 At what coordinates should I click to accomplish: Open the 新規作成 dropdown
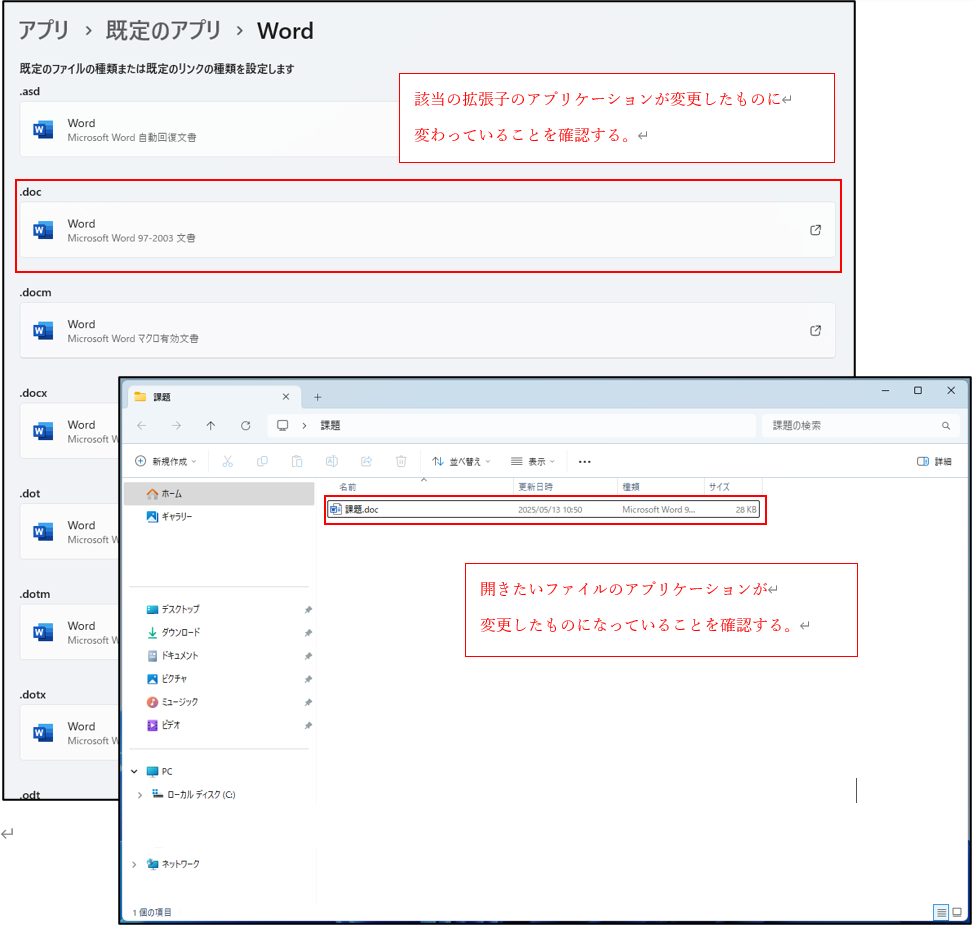(166, 461)
